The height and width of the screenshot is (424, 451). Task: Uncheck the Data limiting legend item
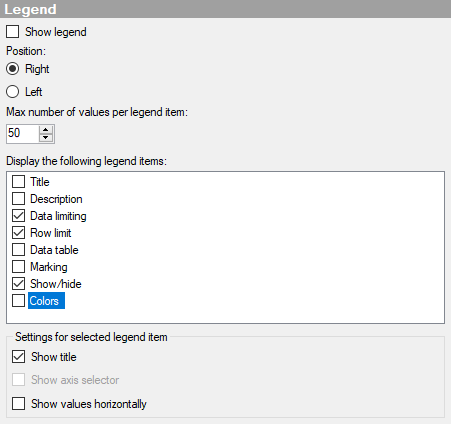tap(18, 216)
